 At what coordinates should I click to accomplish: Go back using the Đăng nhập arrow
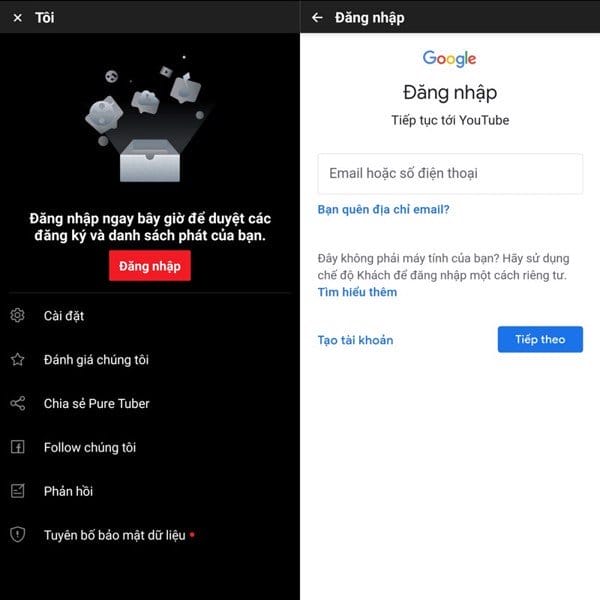coord(317,18)
